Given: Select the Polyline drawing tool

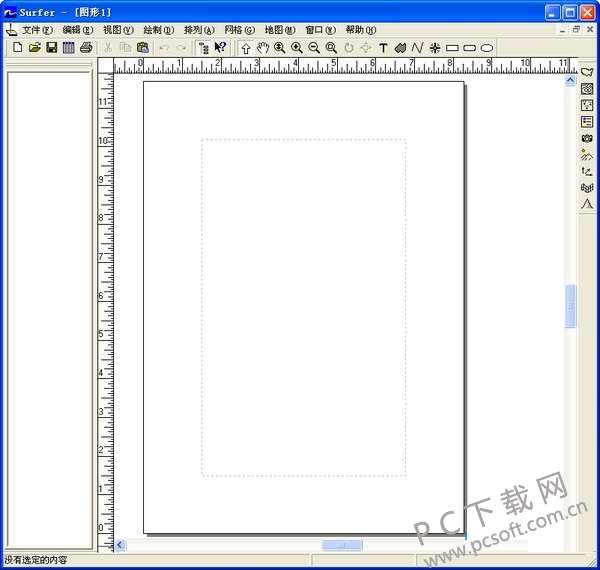Looking at the screenshot, I should pos(417,48).
